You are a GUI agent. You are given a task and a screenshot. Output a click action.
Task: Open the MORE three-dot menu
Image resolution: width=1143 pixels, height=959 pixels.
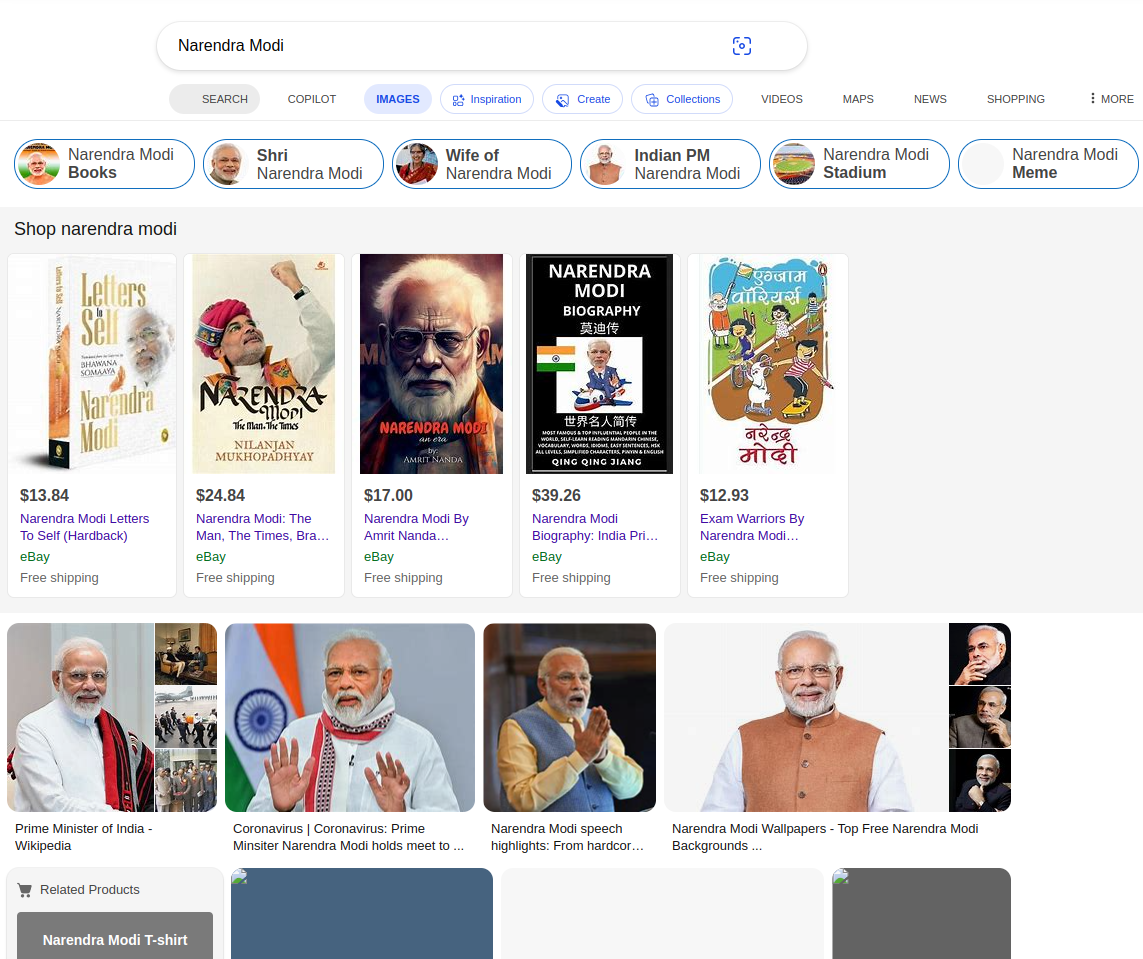(x=1112, y=98)
